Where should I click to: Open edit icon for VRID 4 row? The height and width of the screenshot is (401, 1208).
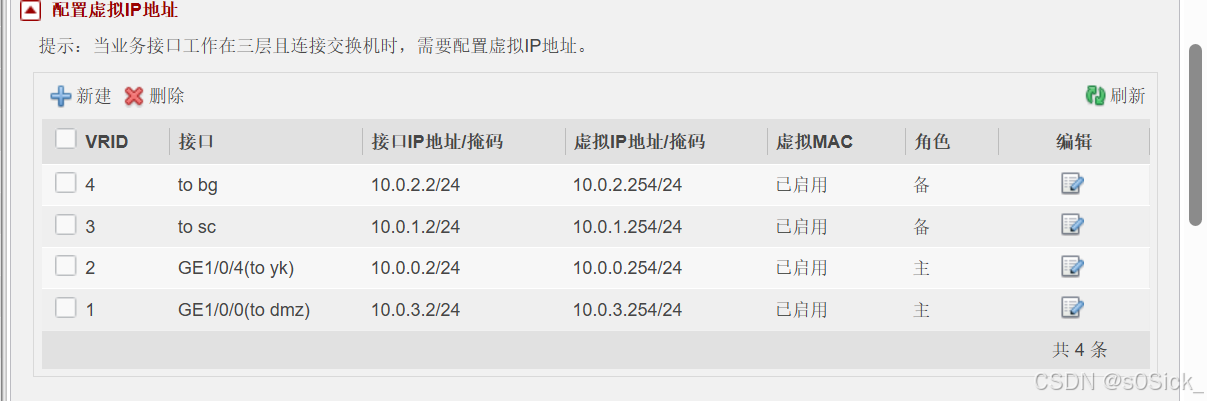coord(1072,183)
